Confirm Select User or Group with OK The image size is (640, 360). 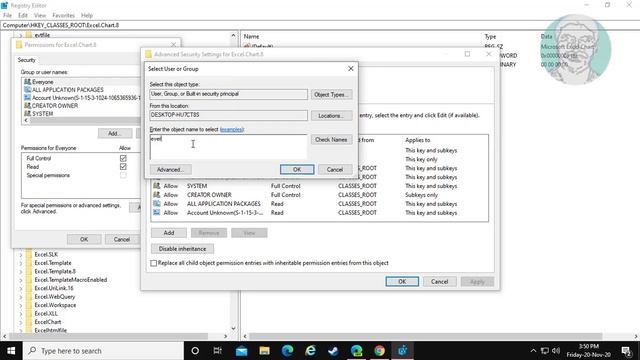tap(297, 169)
